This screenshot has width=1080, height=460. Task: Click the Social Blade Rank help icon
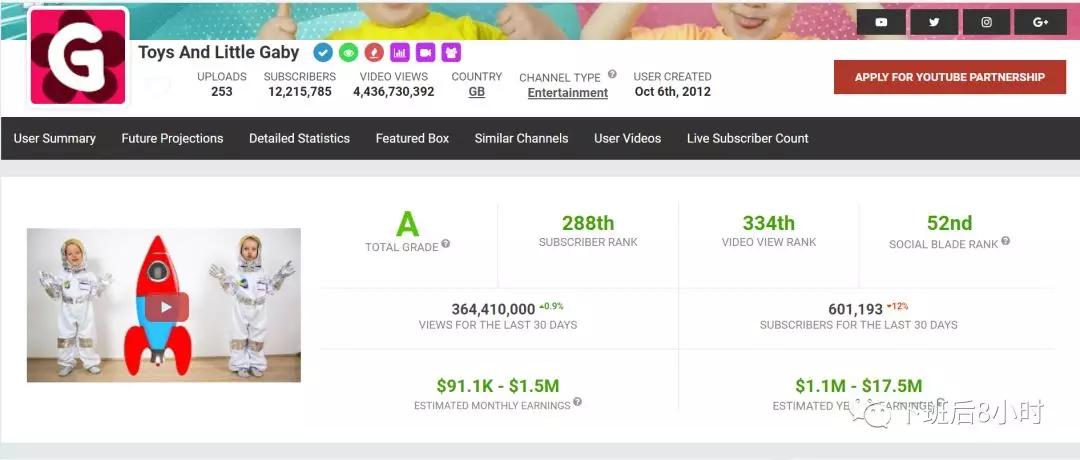(x=1006, y=241)
